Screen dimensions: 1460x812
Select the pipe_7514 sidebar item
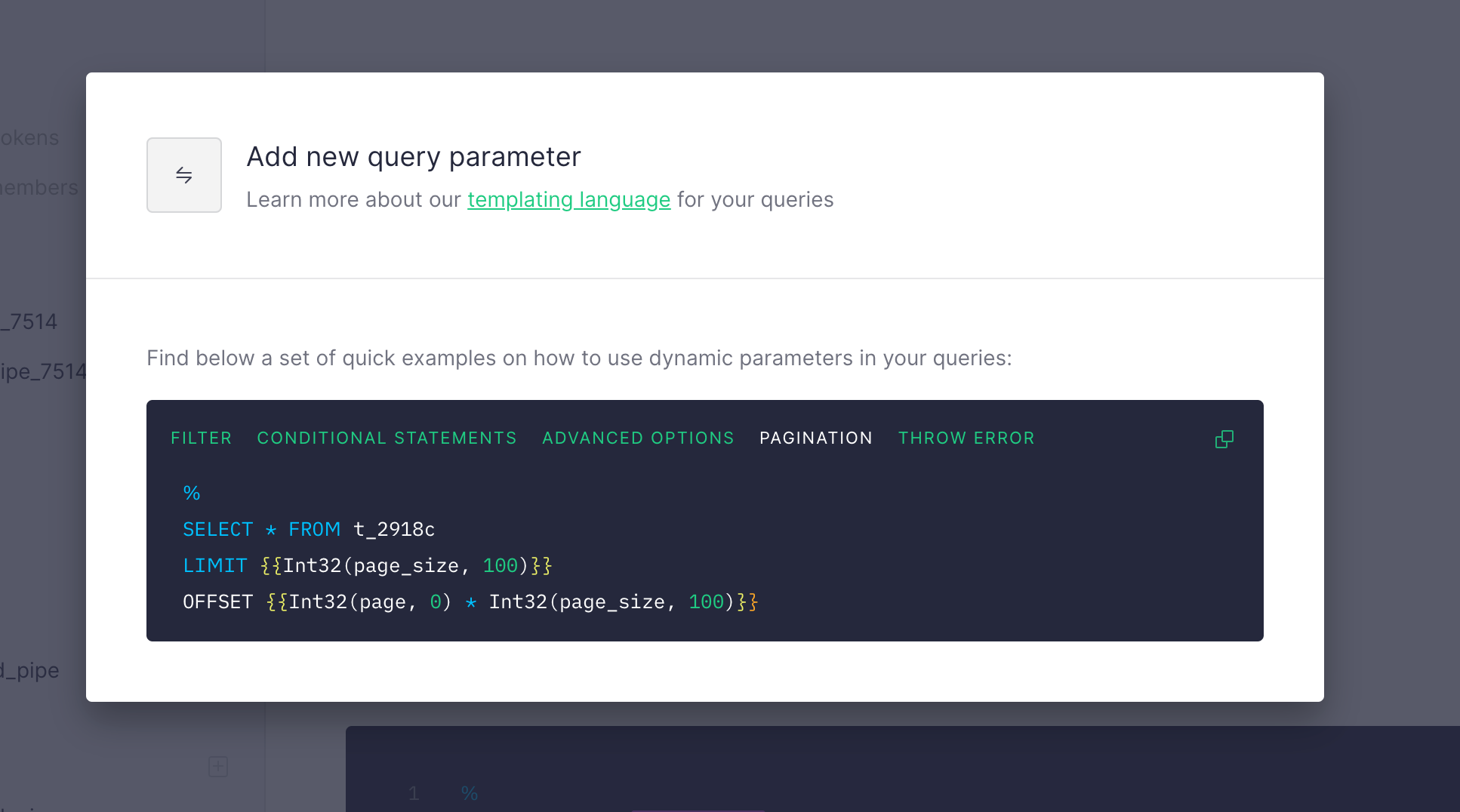(43, 372)
